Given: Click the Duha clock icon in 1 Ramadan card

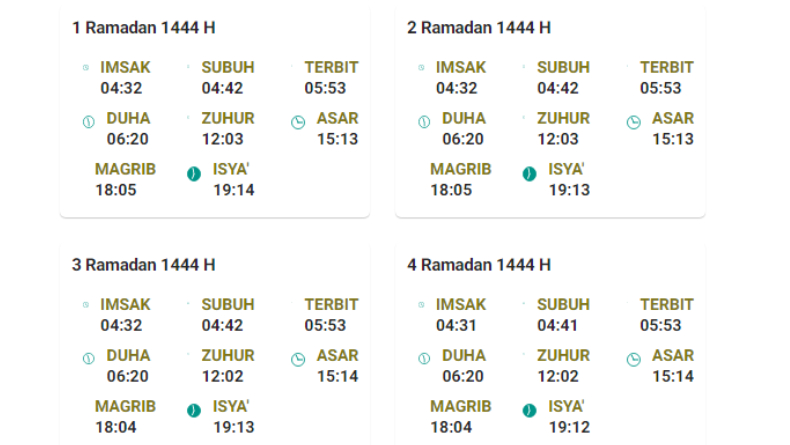Looking at the screenshot, I should coord(89,122).
